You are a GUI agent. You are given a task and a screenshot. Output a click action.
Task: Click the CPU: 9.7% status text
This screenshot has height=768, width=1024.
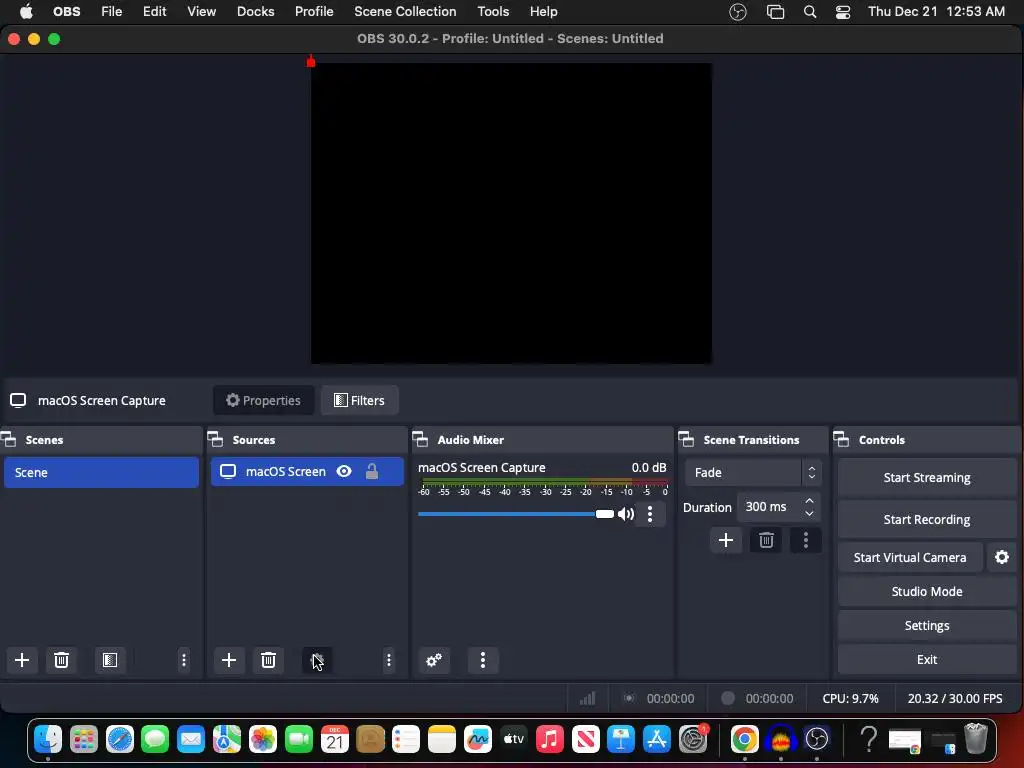[850, 698]
